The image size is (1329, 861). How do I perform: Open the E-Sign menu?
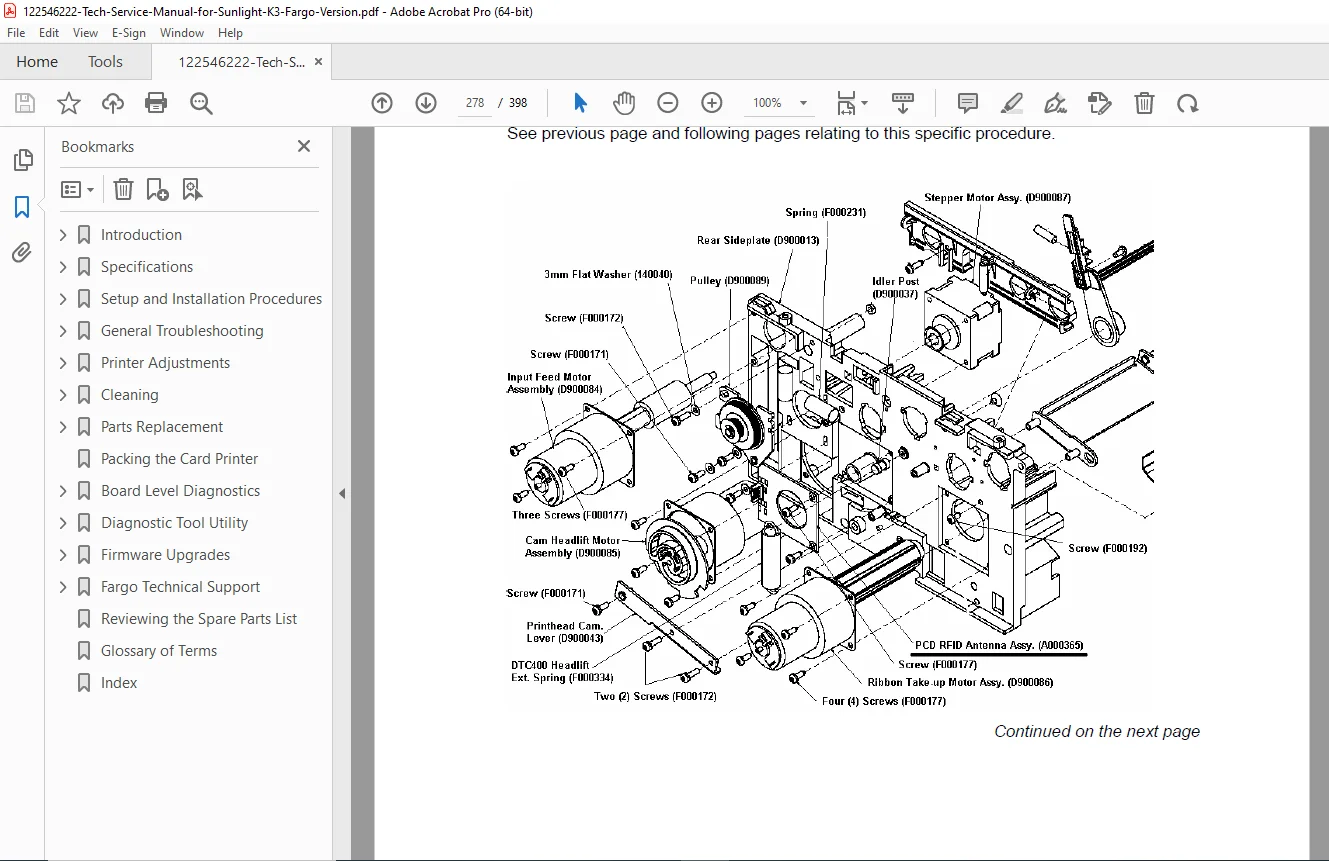(129, 33)
